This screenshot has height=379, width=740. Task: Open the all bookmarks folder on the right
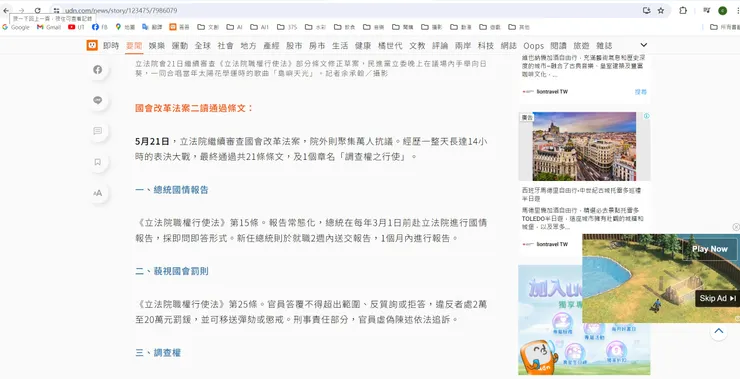724,27
